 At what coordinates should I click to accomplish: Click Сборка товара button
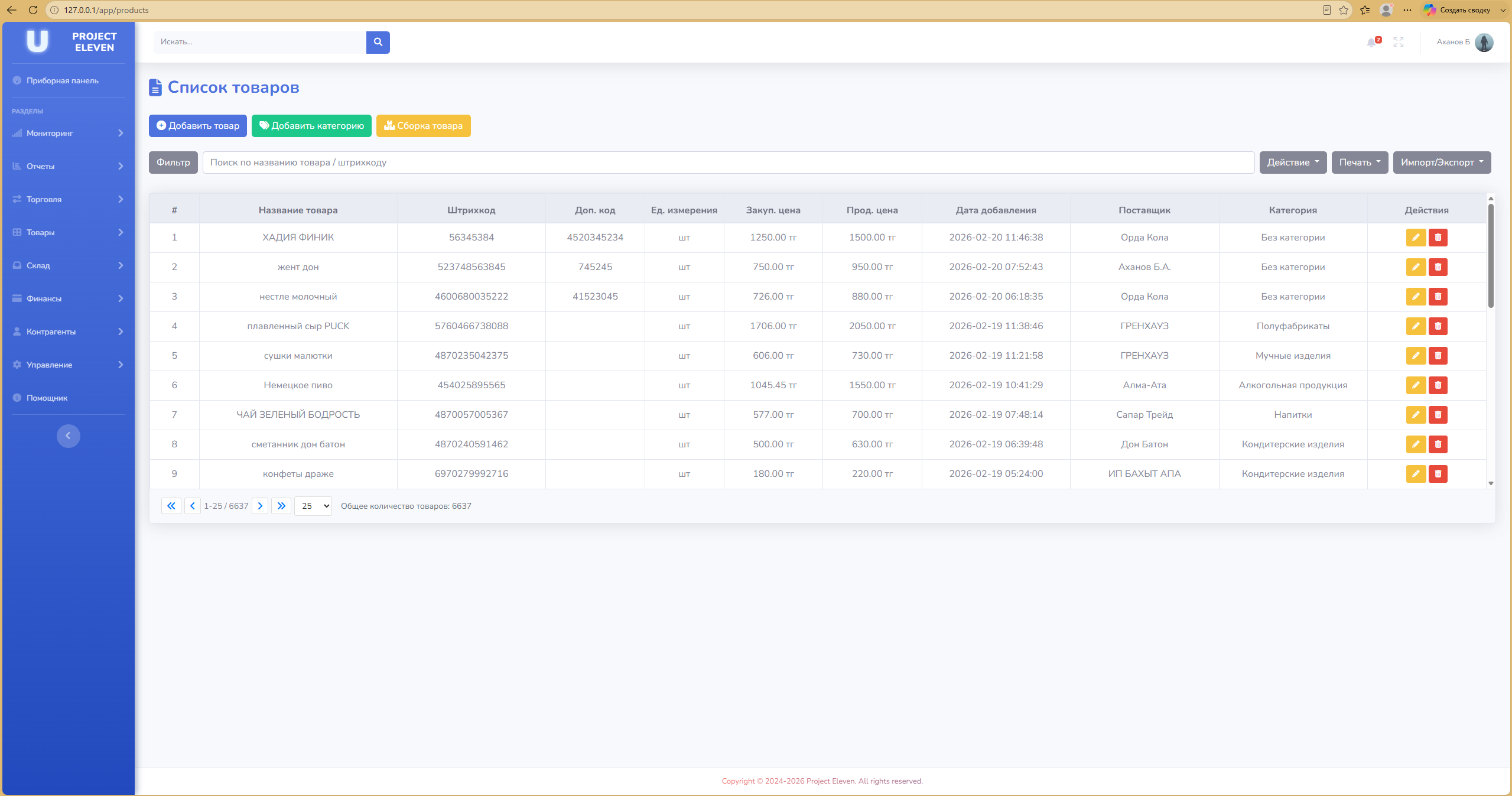423,126
